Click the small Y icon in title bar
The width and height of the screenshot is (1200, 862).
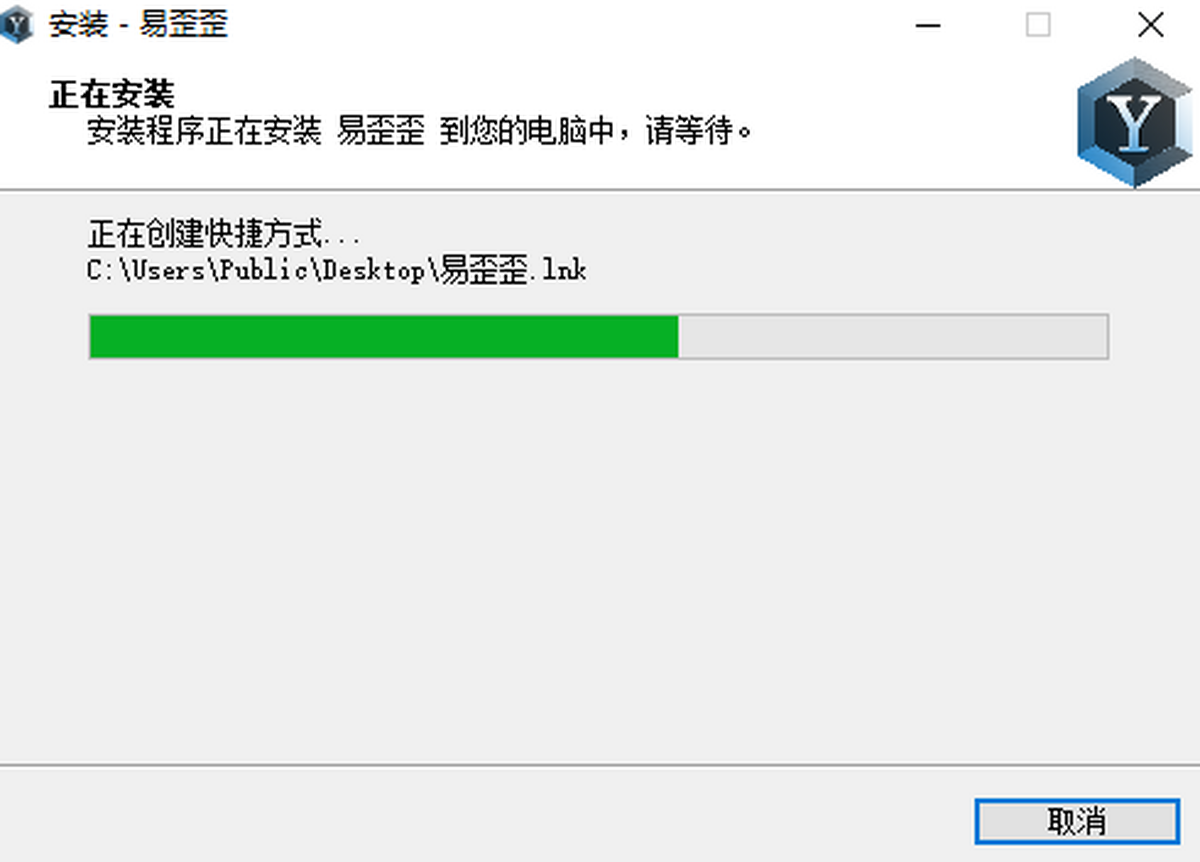click(x=16, y=25)
